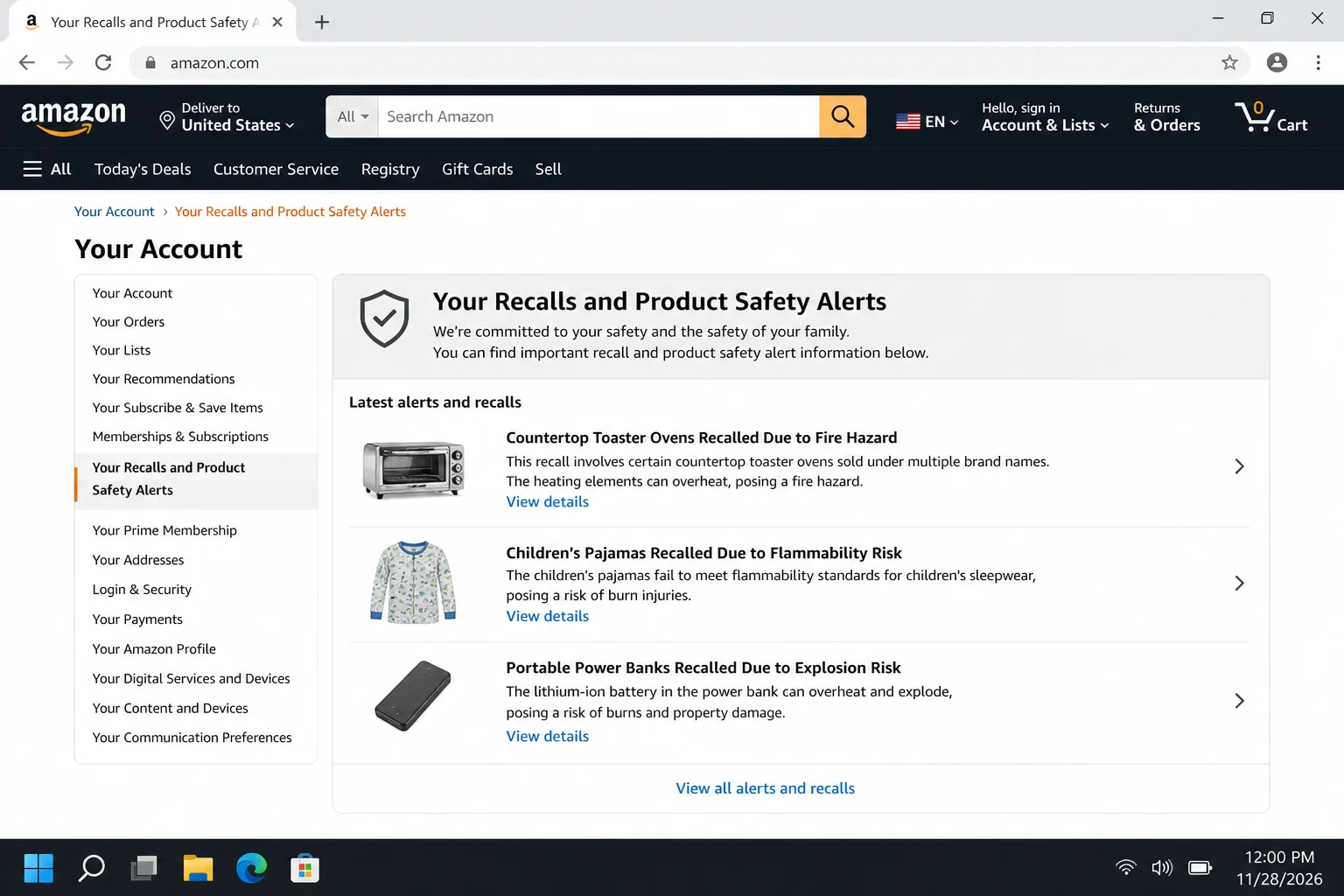The image size is (1344, 896).
Task: Expand the children's pajamas recall chevron
Action: [1239, 583]
